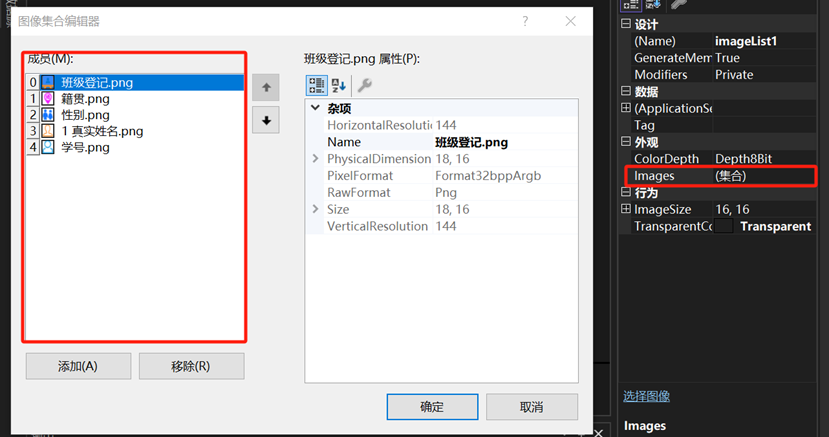Click 添加(A) button
829x437 pixels.
point(78,366)
